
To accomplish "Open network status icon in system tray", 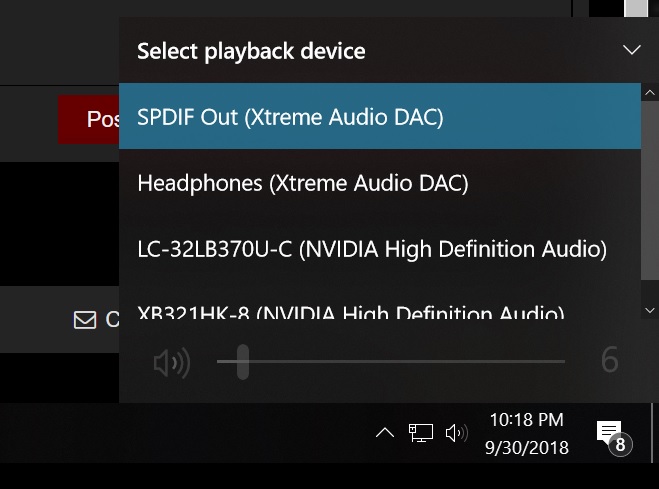I will click(x=421, y=433).
